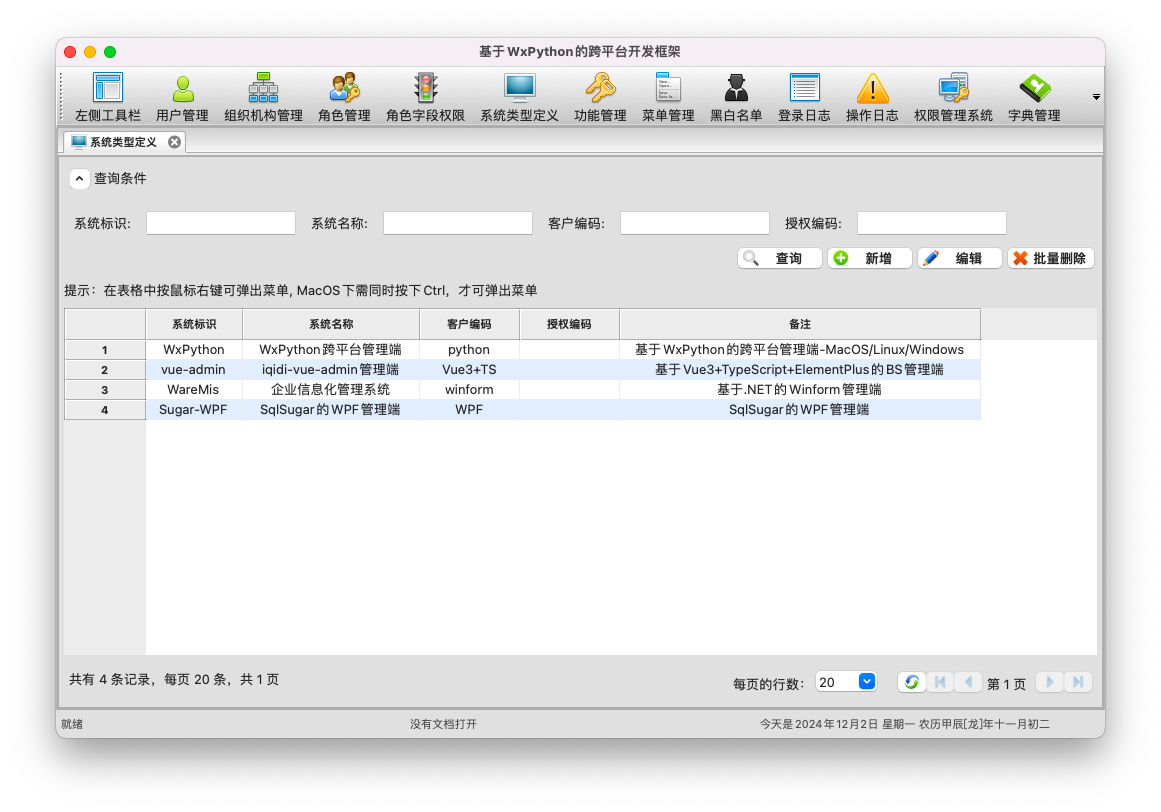The height and width of the screenshot is (812, 1161).
Task: Go to first page arrow
Action: click(940, 682)
